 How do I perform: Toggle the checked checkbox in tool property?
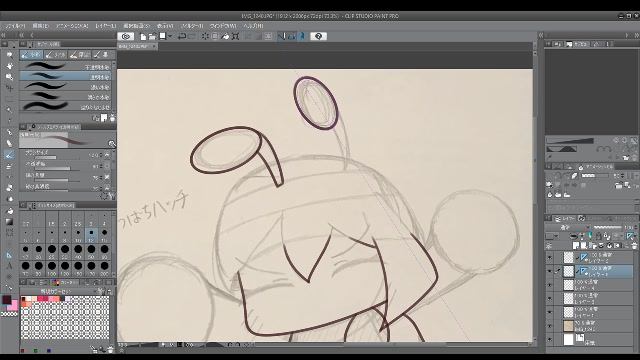(107, 177)
